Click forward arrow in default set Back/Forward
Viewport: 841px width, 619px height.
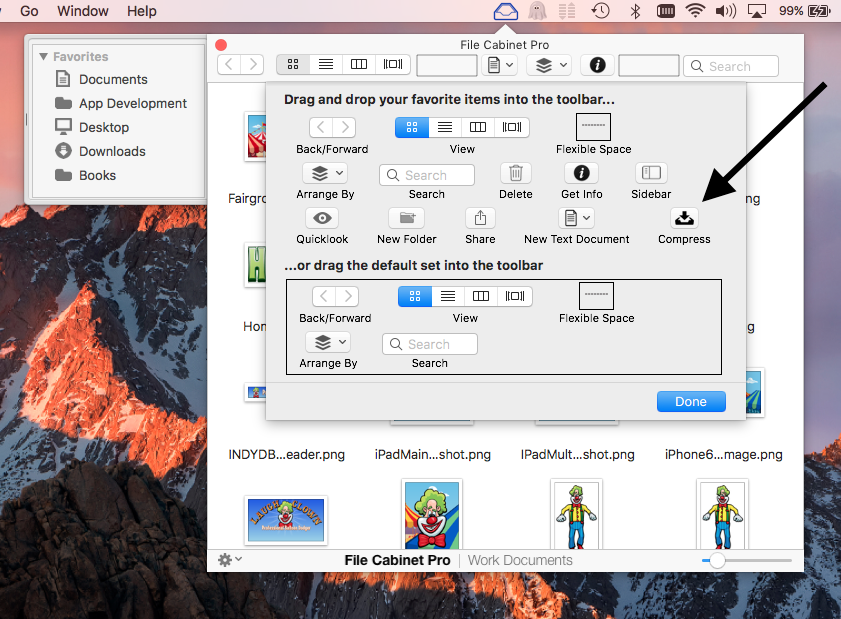348,296
